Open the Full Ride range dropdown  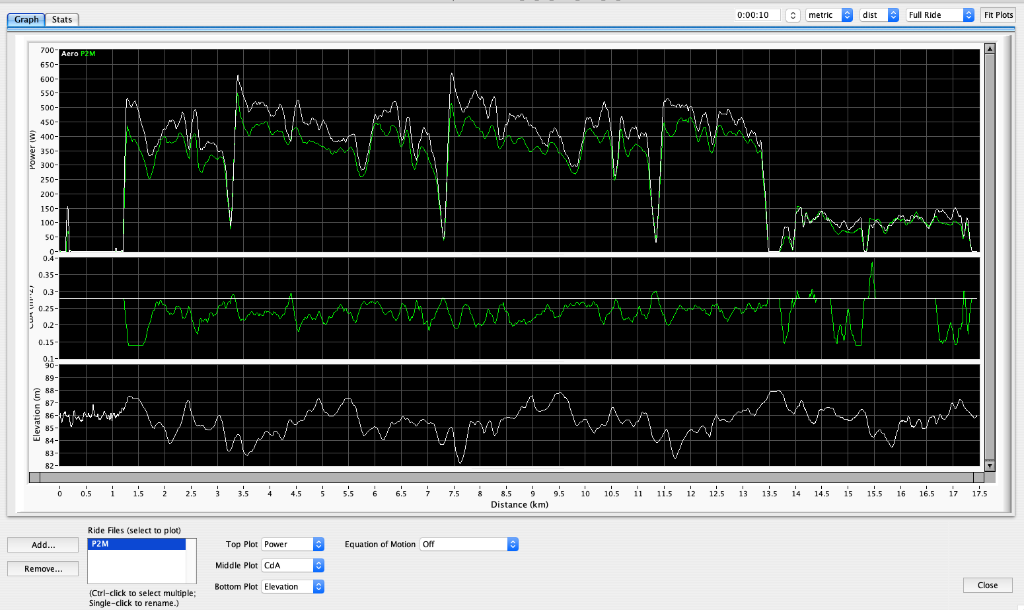click(940, 15)
